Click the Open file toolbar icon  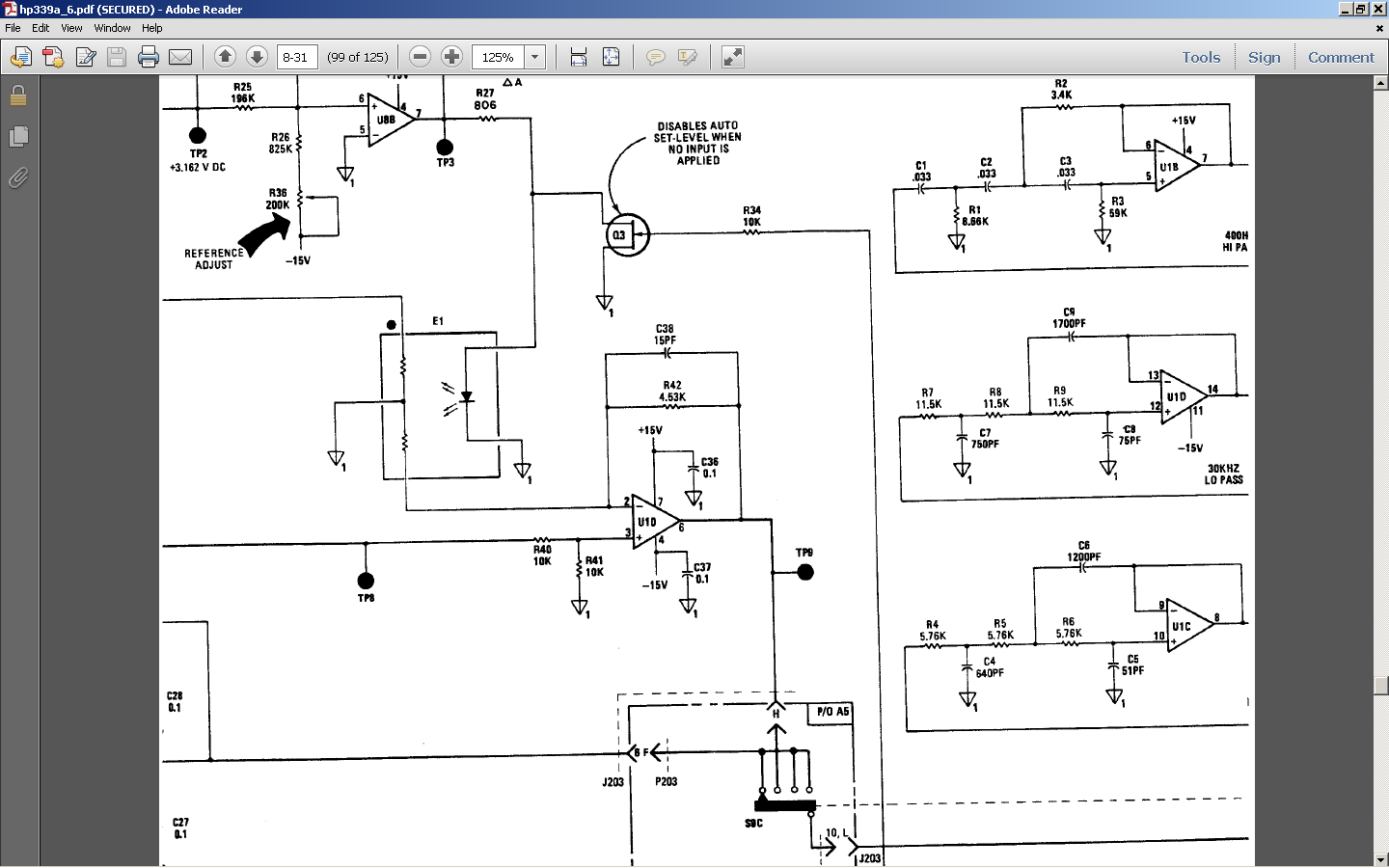pyautogui.click(x=20, y=58)
